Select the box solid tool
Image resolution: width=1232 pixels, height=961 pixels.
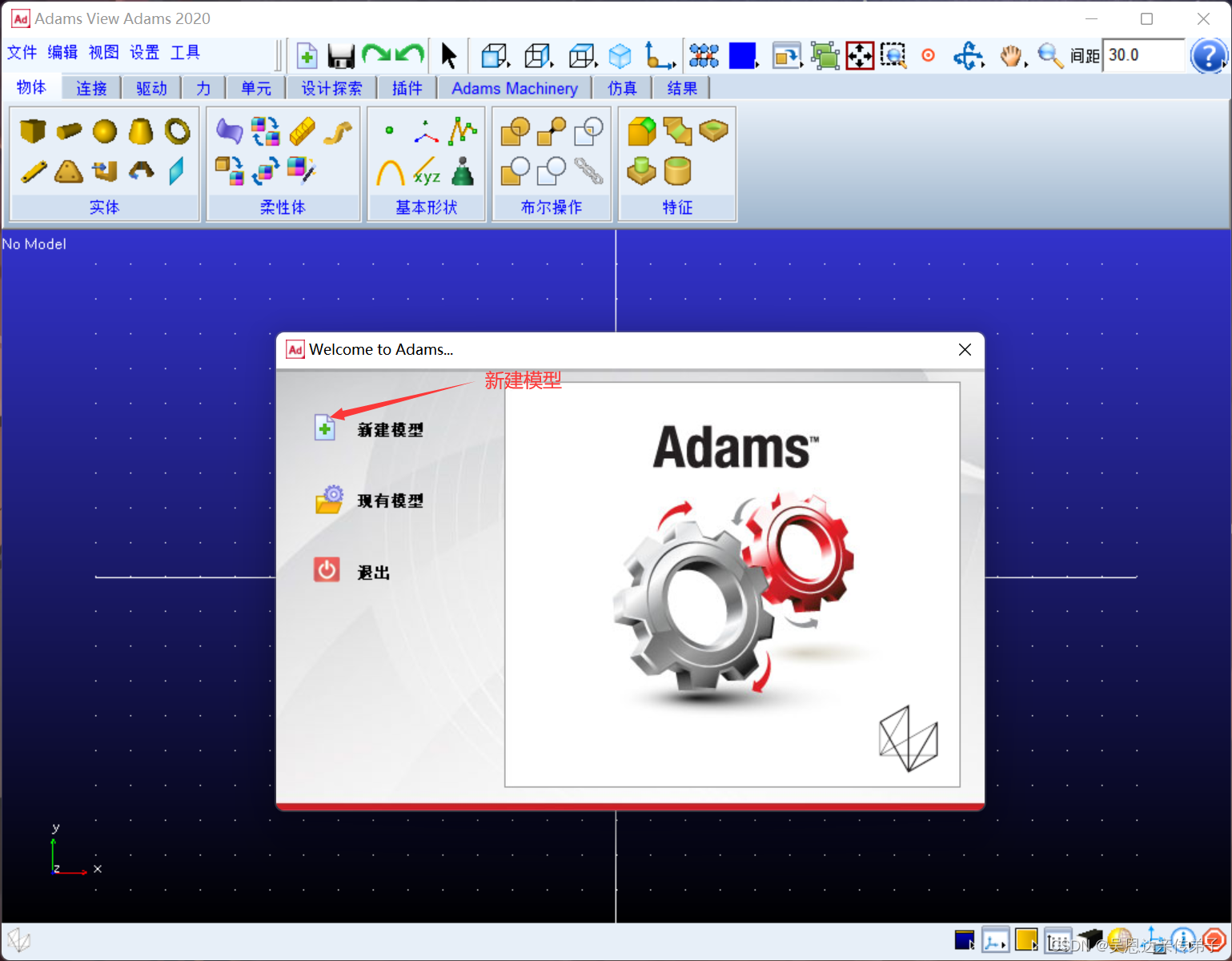point(32,131)
